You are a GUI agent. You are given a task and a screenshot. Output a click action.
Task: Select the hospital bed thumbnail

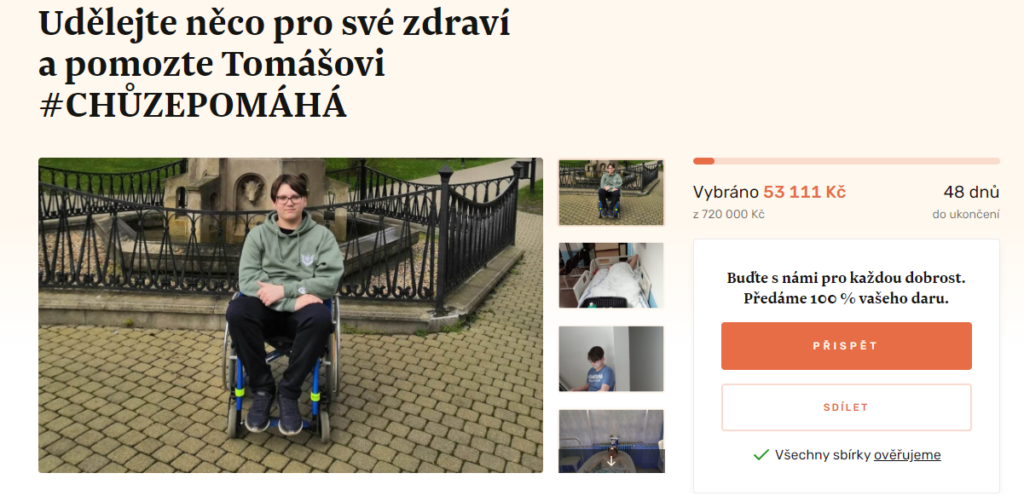coord(611,275)
